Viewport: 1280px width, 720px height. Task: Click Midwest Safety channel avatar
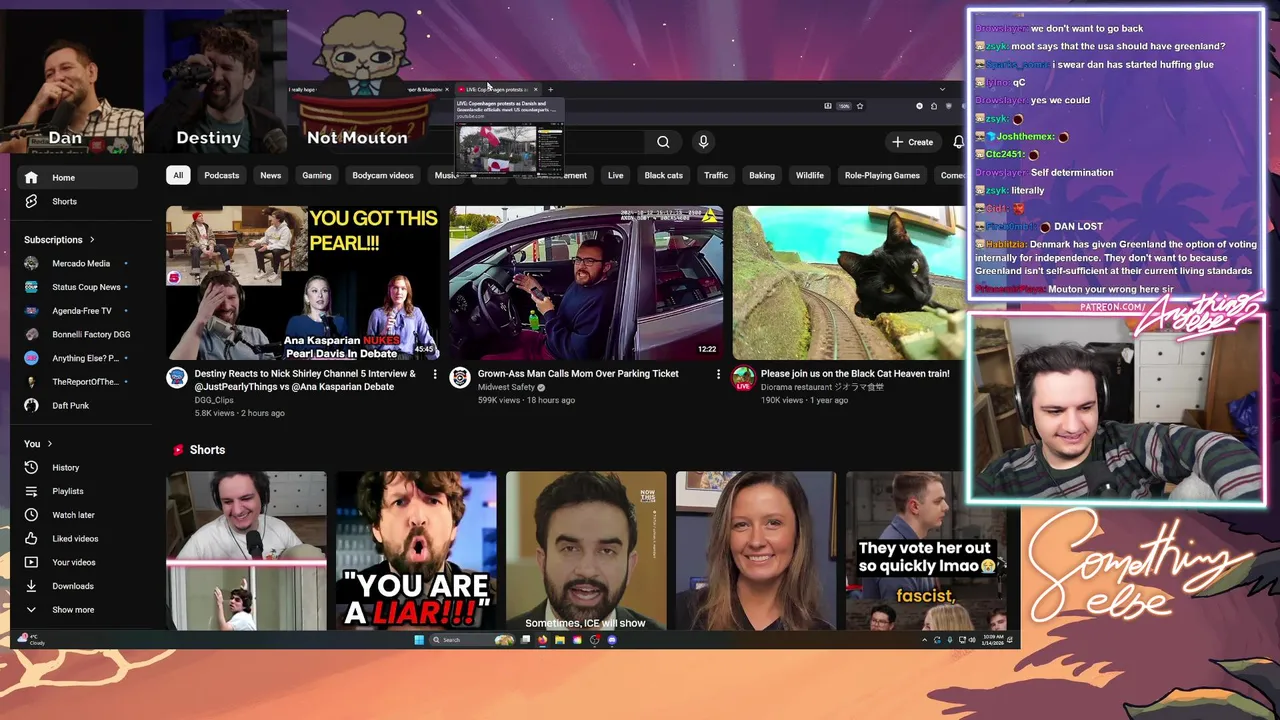pyautogui.click(x=460, y=377)
